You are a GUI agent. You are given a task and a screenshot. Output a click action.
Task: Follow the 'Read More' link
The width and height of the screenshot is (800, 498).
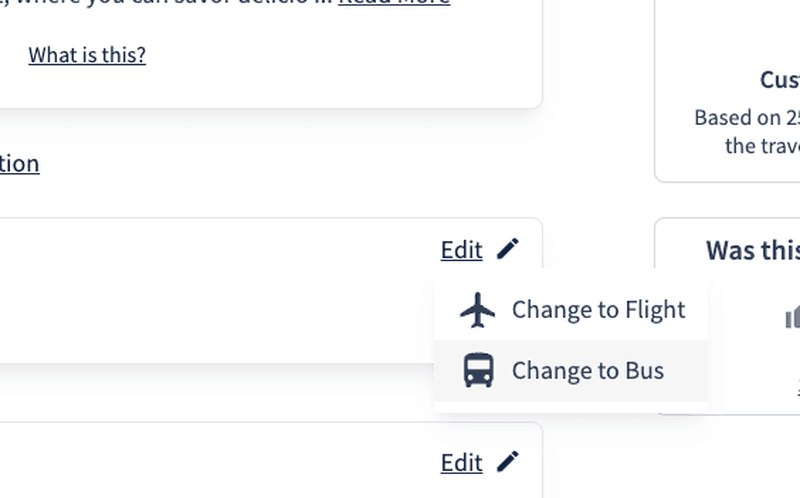tap(394, 3)
